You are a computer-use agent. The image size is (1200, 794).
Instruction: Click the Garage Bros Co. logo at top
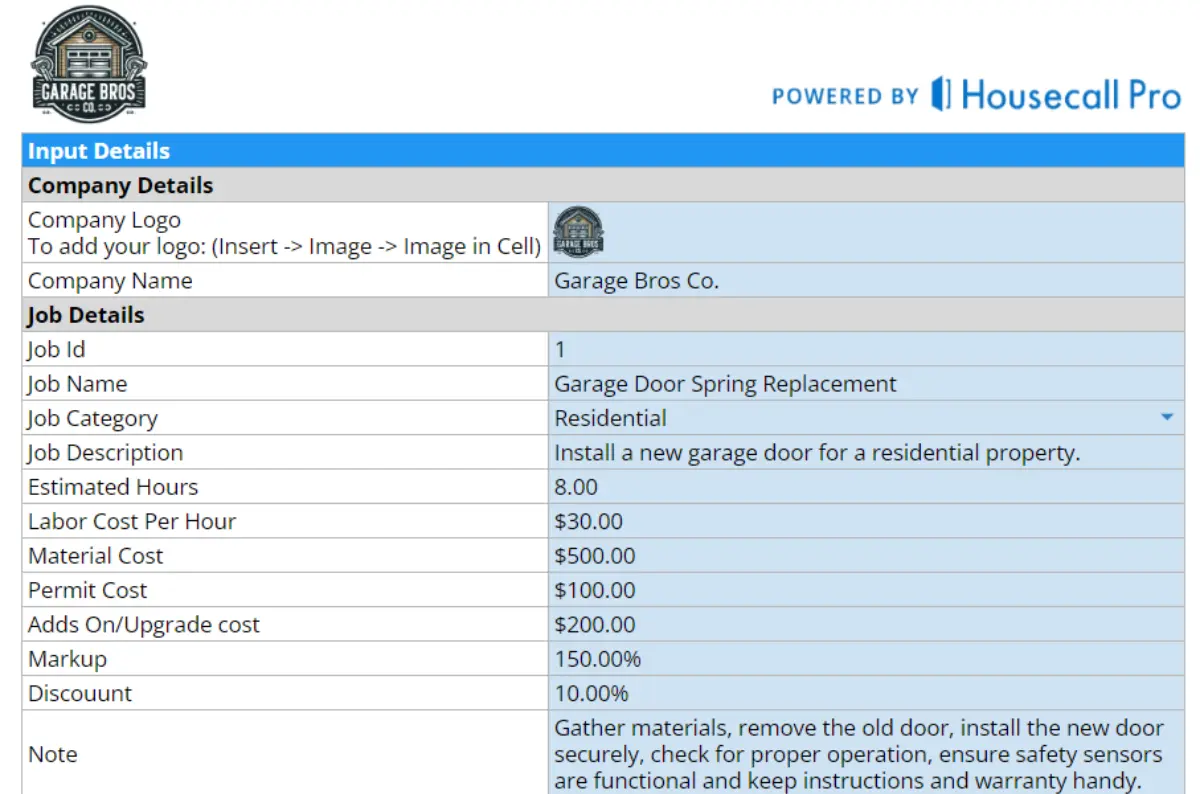click(x=89, y=62)
